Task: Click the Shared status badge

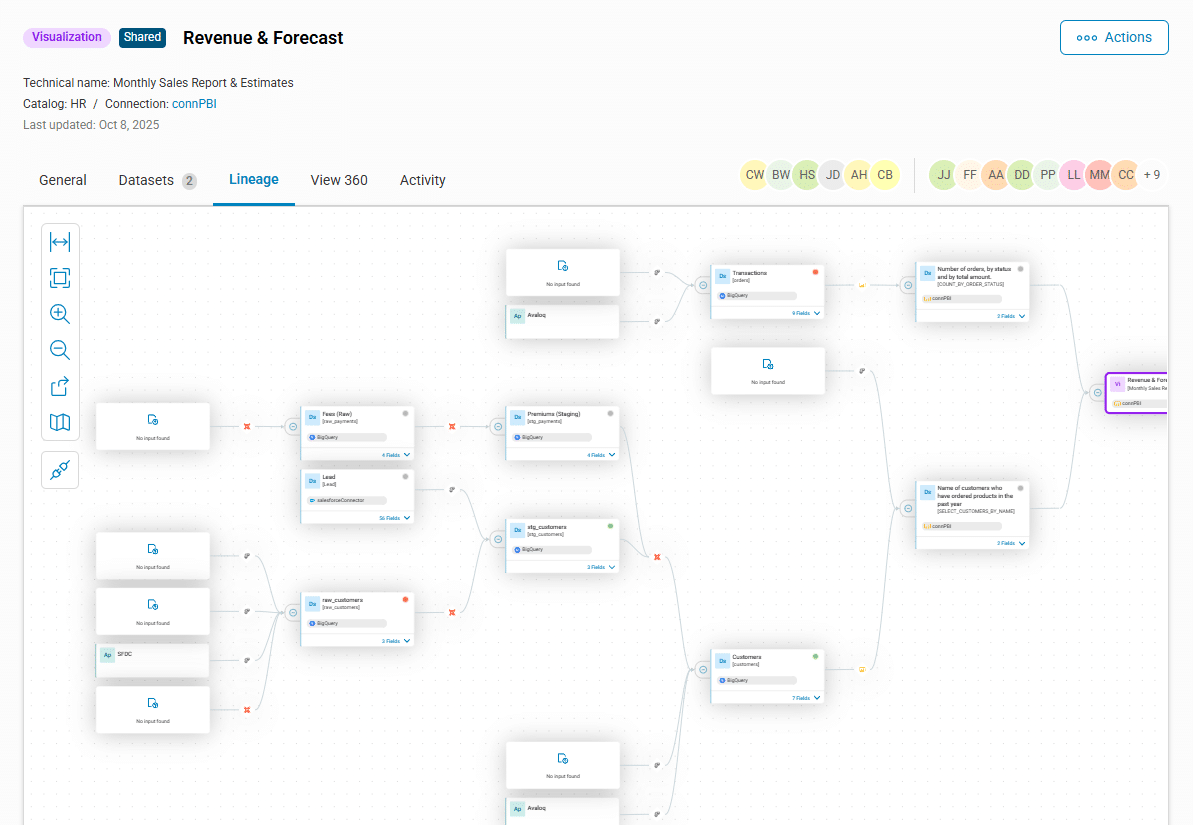Action: click(142, 37)
